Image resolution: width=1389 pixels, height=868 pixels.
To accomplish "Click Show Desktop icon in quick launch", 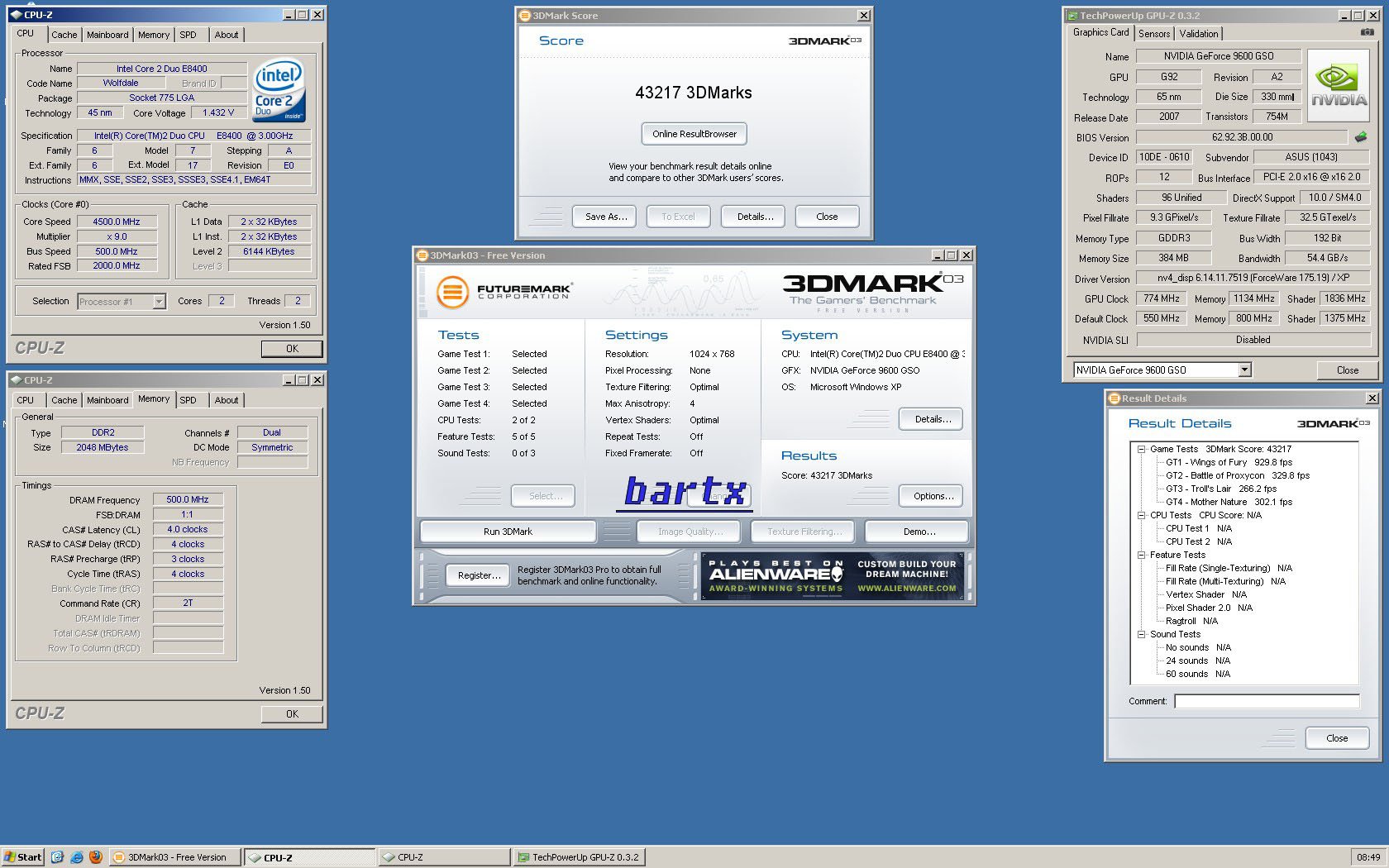I will click(x=57, y=857).
